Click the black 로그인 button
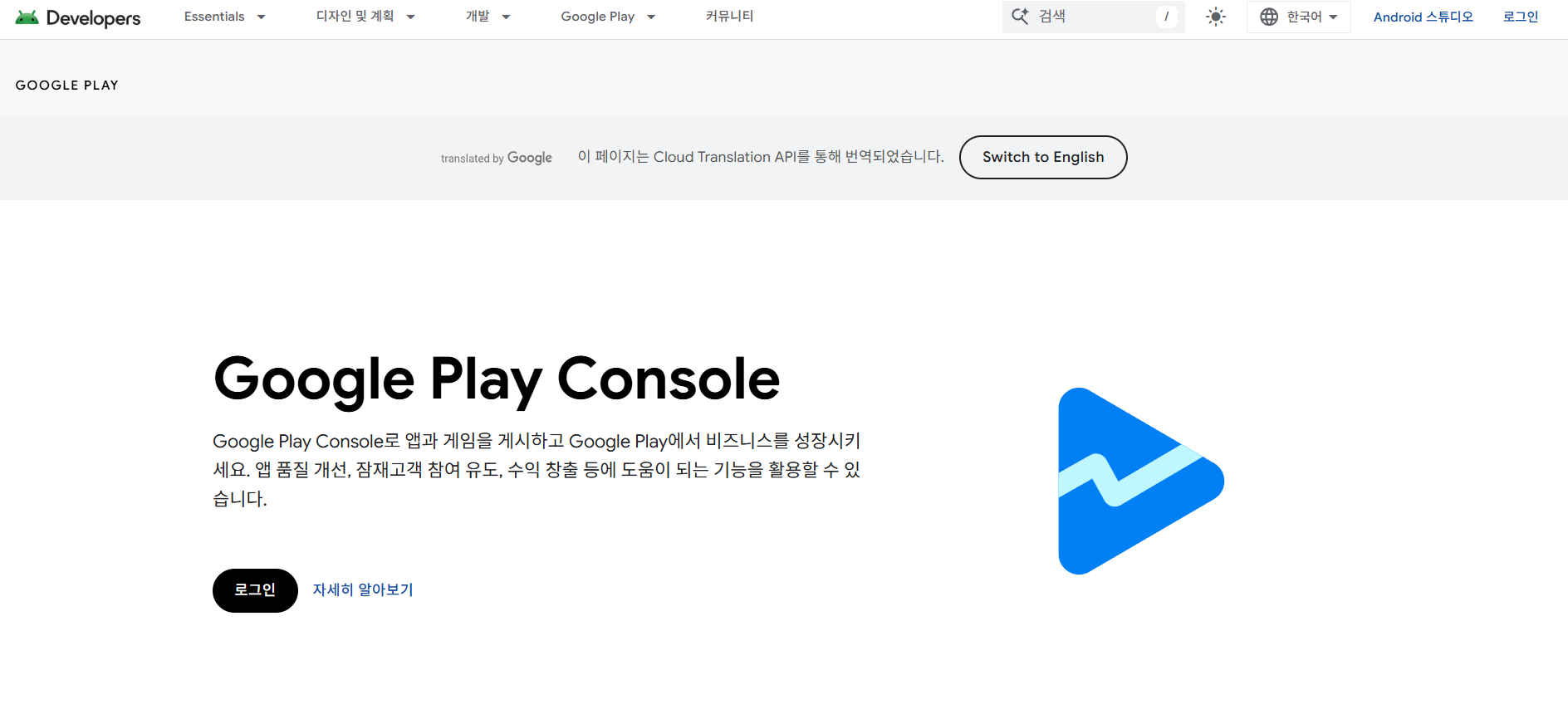The height and width of the screenshot is (714, 1568). [x=255, y=590]
